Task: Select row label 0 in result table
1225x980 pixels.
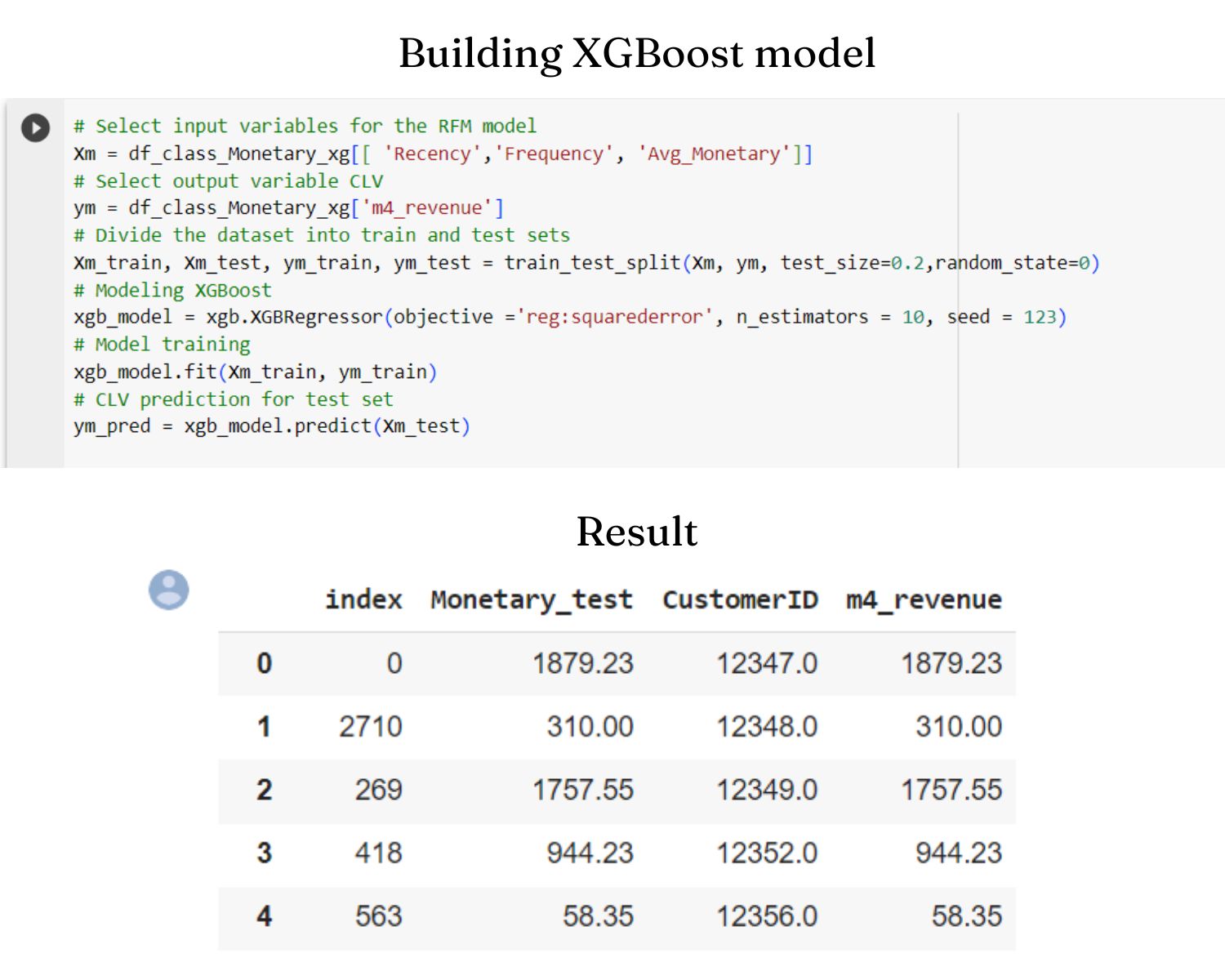Action: 264,663
